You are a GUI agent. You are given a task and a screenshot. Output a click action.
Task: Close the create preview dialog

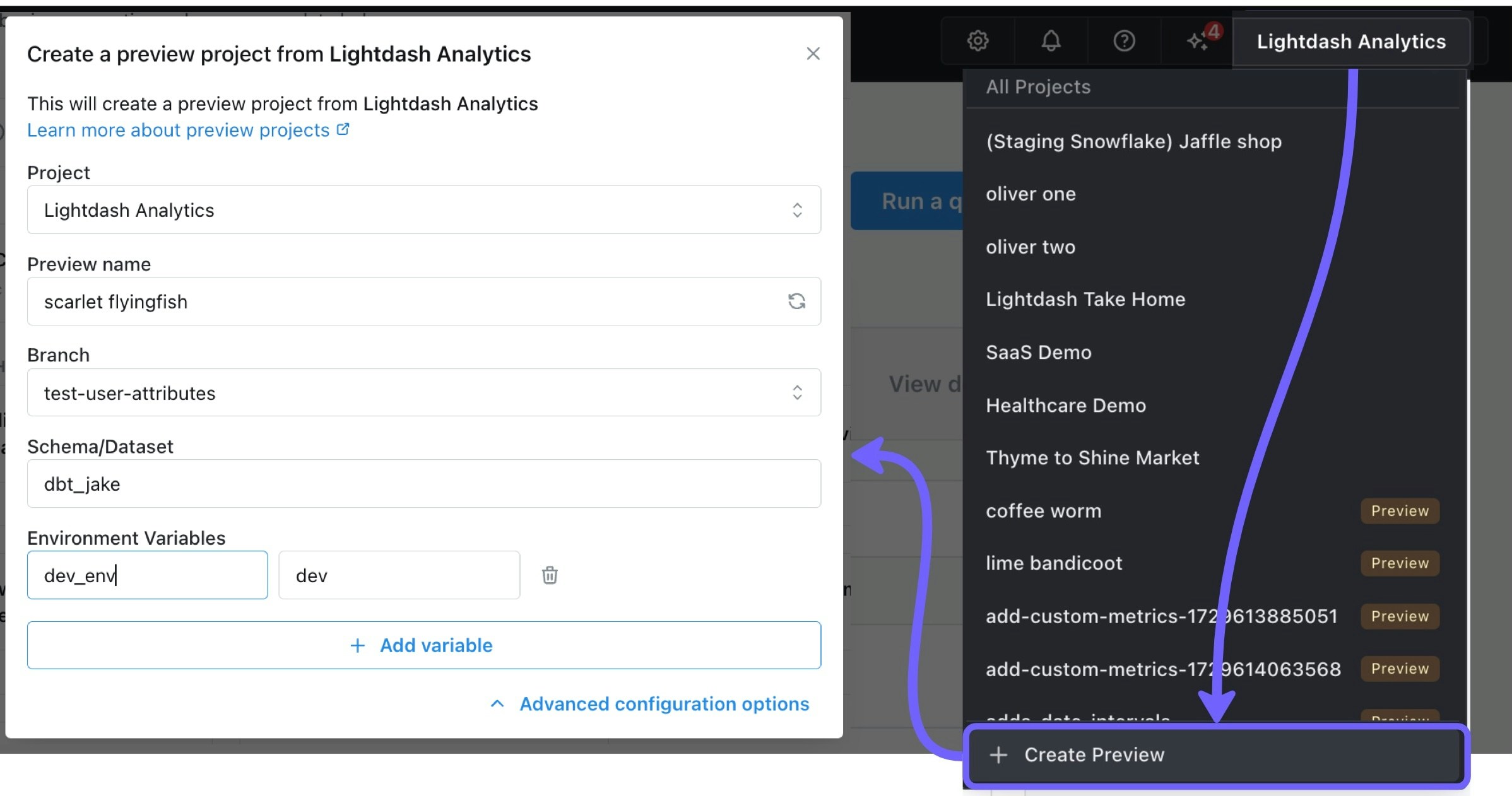(x=813, y=54)
